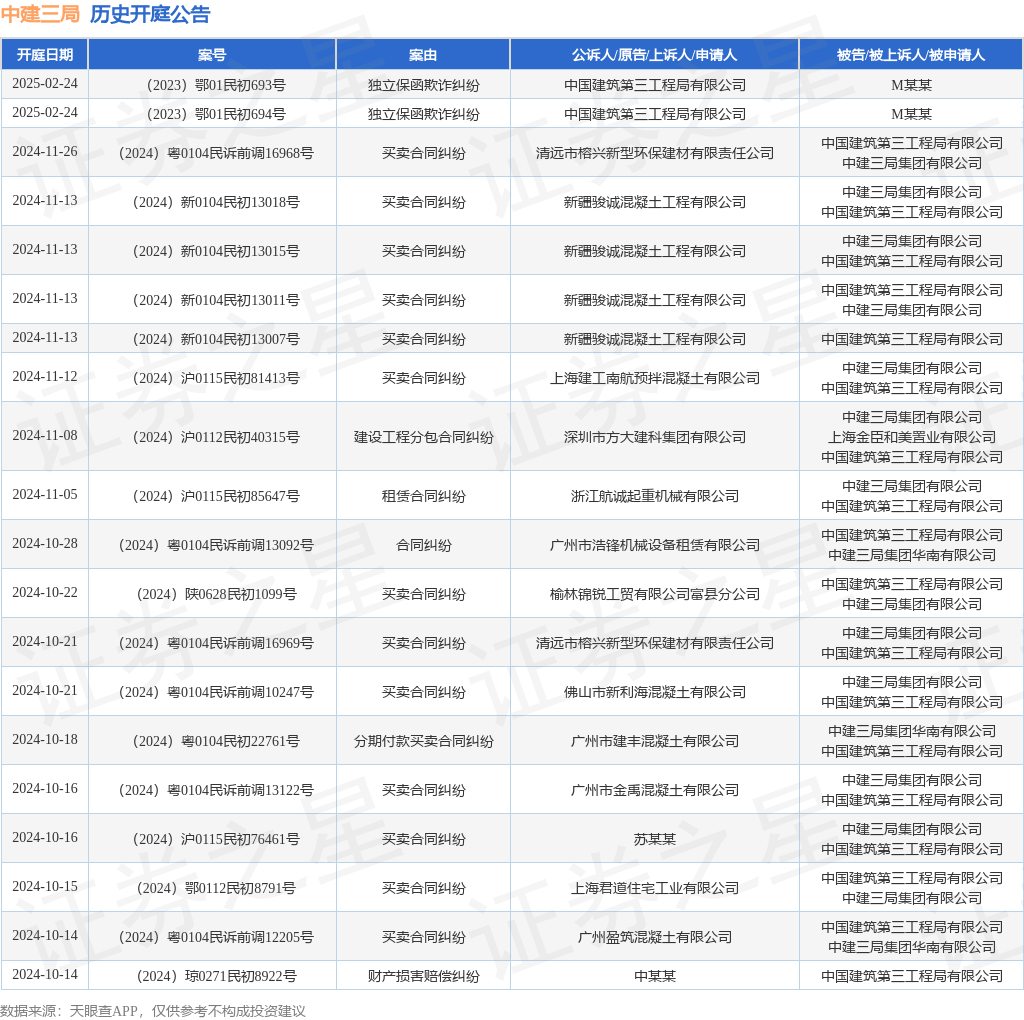Click date 2024-10-15
This screenshot has height=1020, width=1024.
[x=44, y=885]
